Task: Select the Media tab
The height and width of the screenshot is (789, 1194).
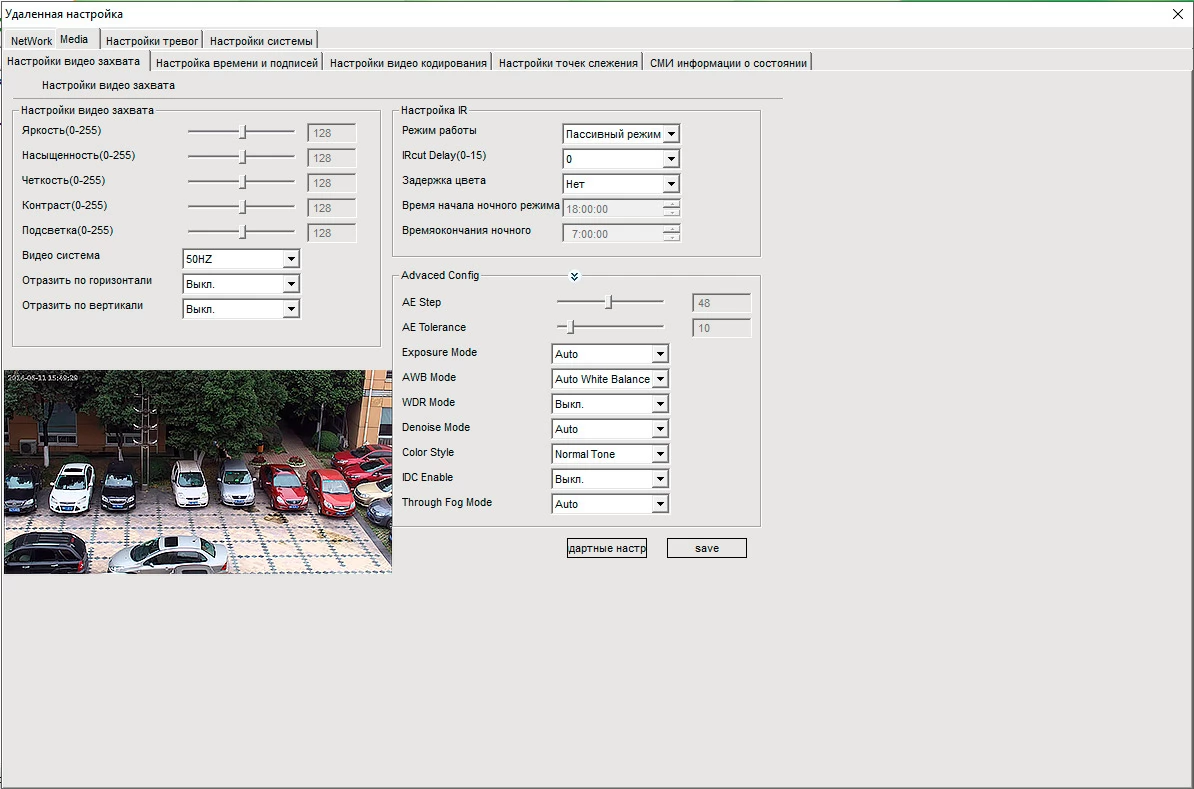Action: coord(75,40)
